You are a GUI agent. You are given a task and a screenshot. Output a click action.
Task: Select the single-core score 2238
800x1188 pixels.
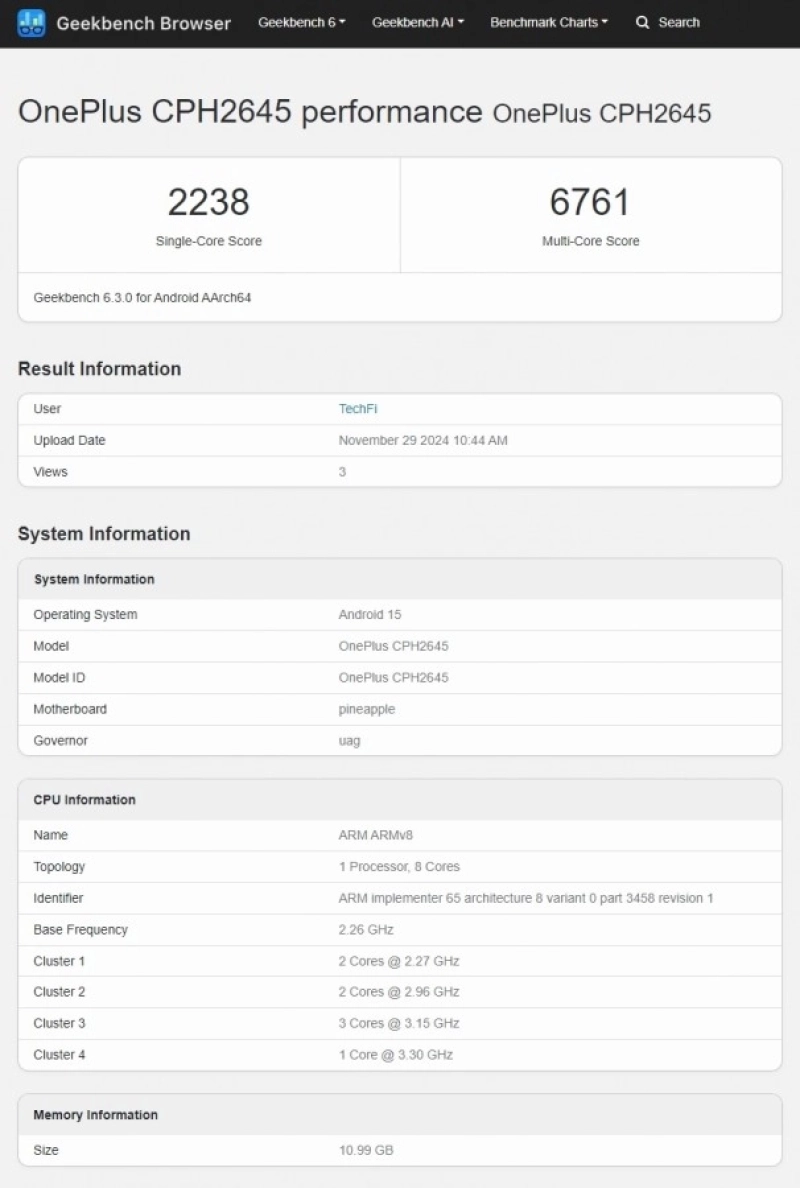coord(208,202)
